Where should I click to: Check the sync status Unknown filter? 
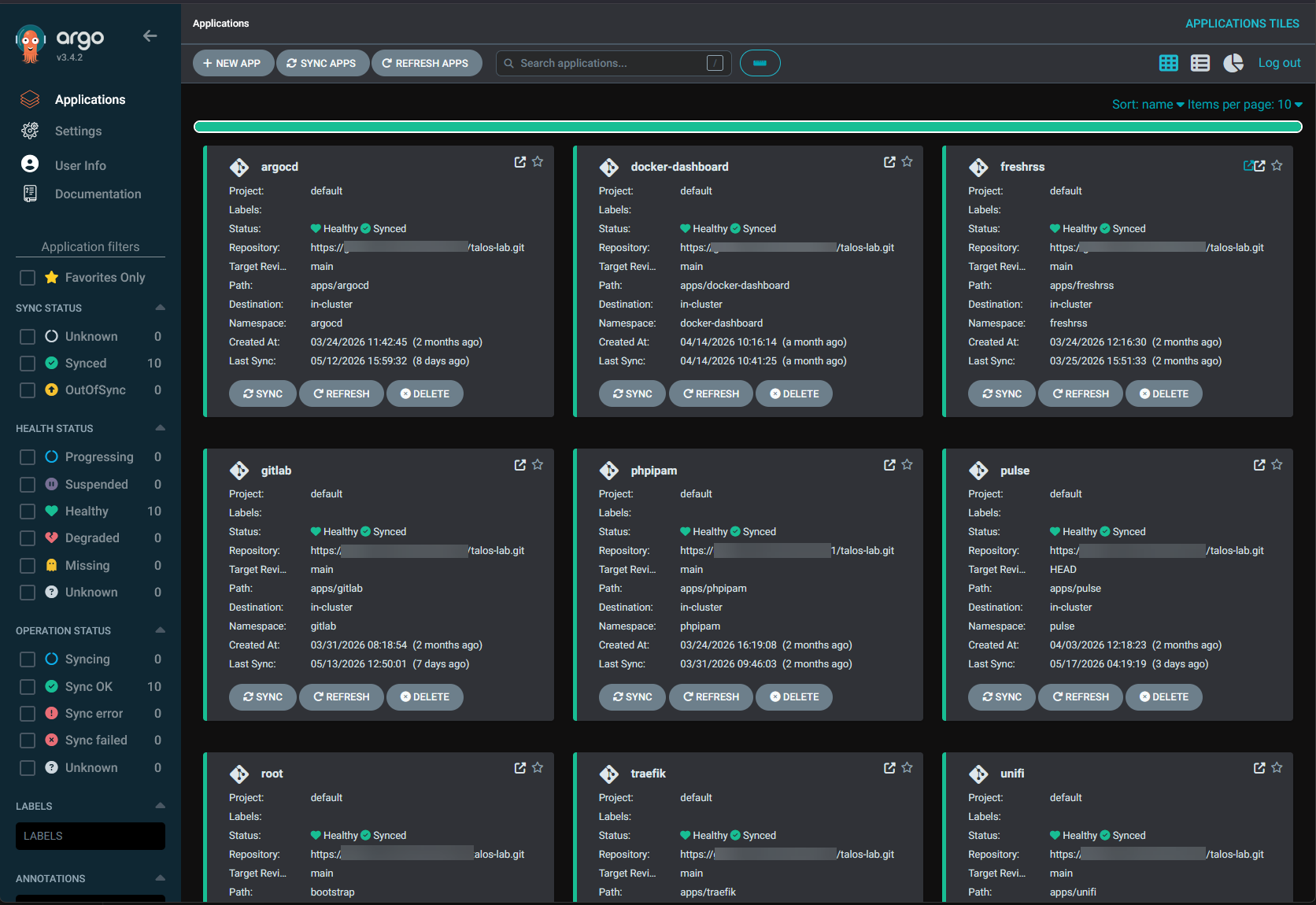(28, 337)
